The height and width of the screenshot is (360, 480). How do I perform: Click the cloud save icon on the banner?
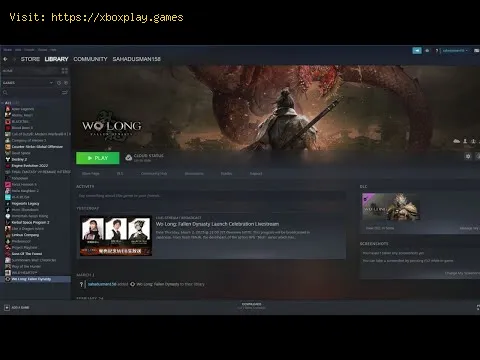[457, 141]
